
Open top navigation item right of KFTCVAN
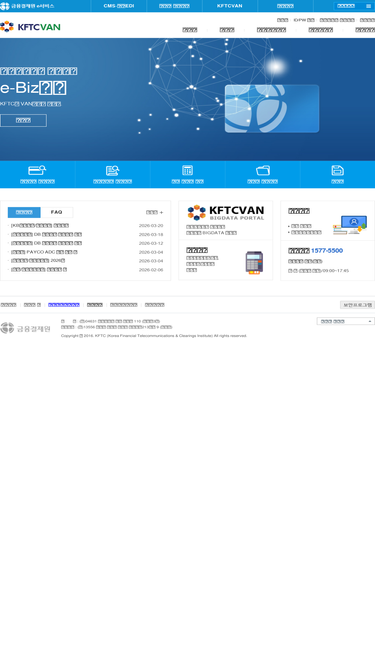click(x=285, y=6)
